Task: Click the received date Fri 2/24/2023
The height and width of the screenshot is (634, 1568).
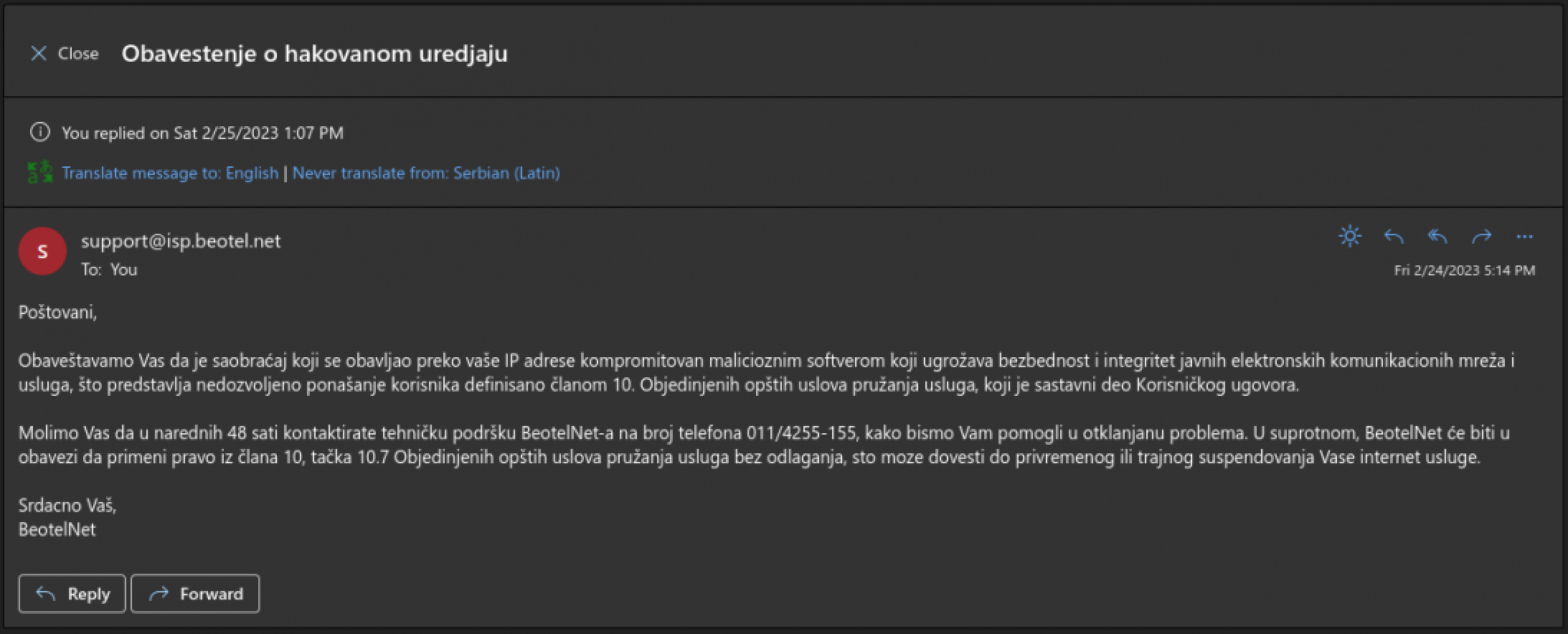Action: coord(1464,270)
